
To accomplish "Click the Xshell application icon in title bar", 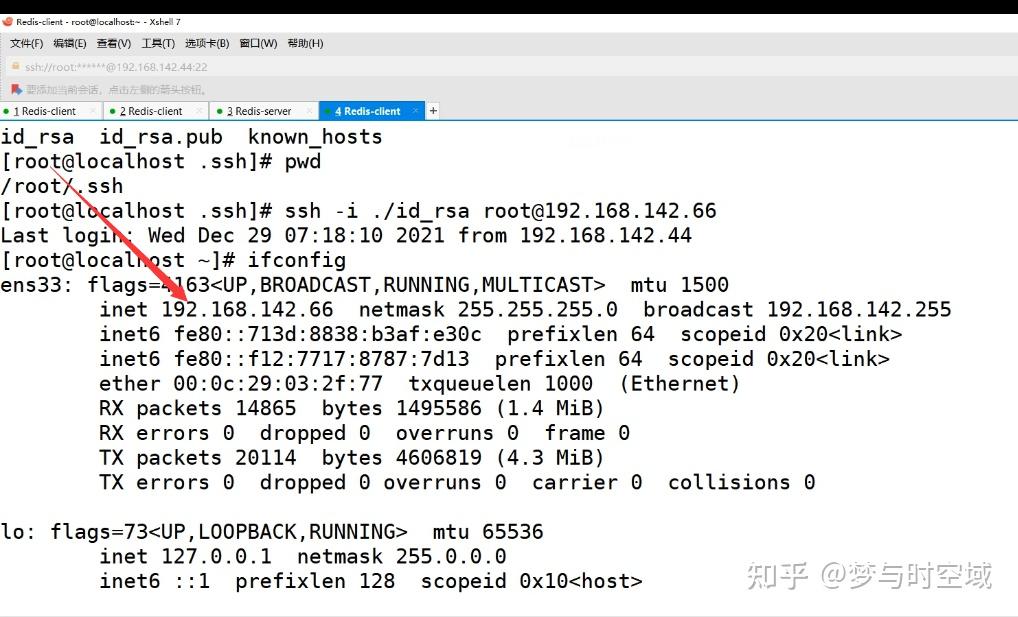I will tap(8, 21).
